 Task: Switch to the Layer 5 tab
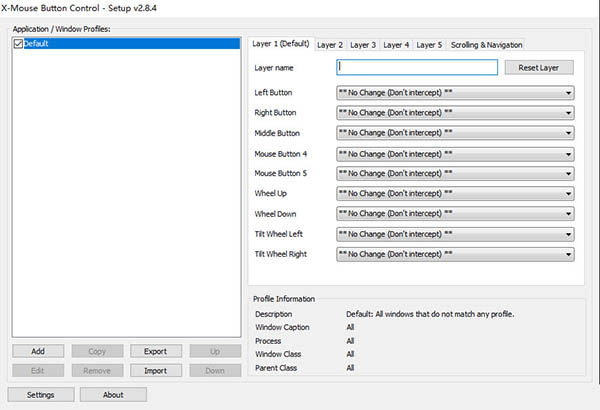click(430, 45)
